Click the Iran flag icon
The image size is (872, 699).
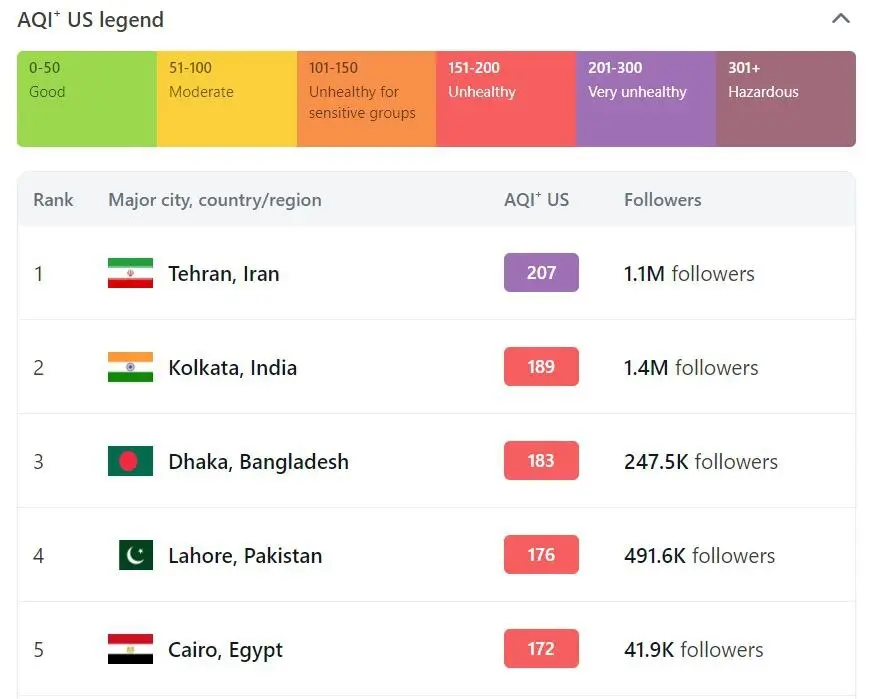coord(130,273)
